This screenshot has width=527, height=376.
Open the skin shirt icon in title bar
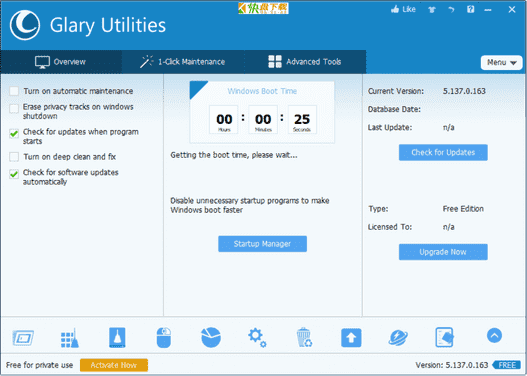pos(432,10)
